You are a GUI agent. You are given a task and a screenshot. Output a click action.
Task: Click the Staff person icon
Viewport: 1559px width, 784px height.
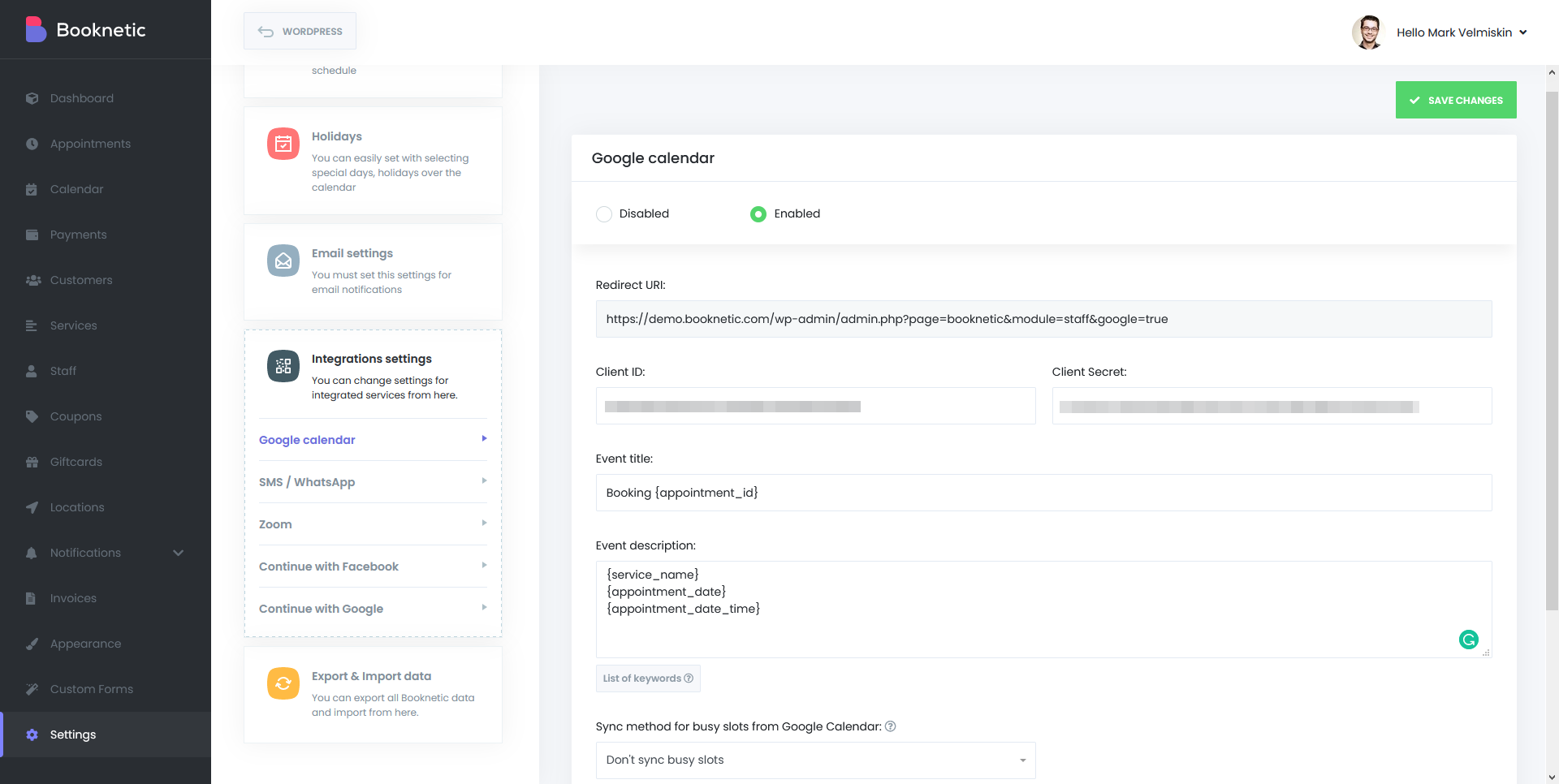pos(32,371)
